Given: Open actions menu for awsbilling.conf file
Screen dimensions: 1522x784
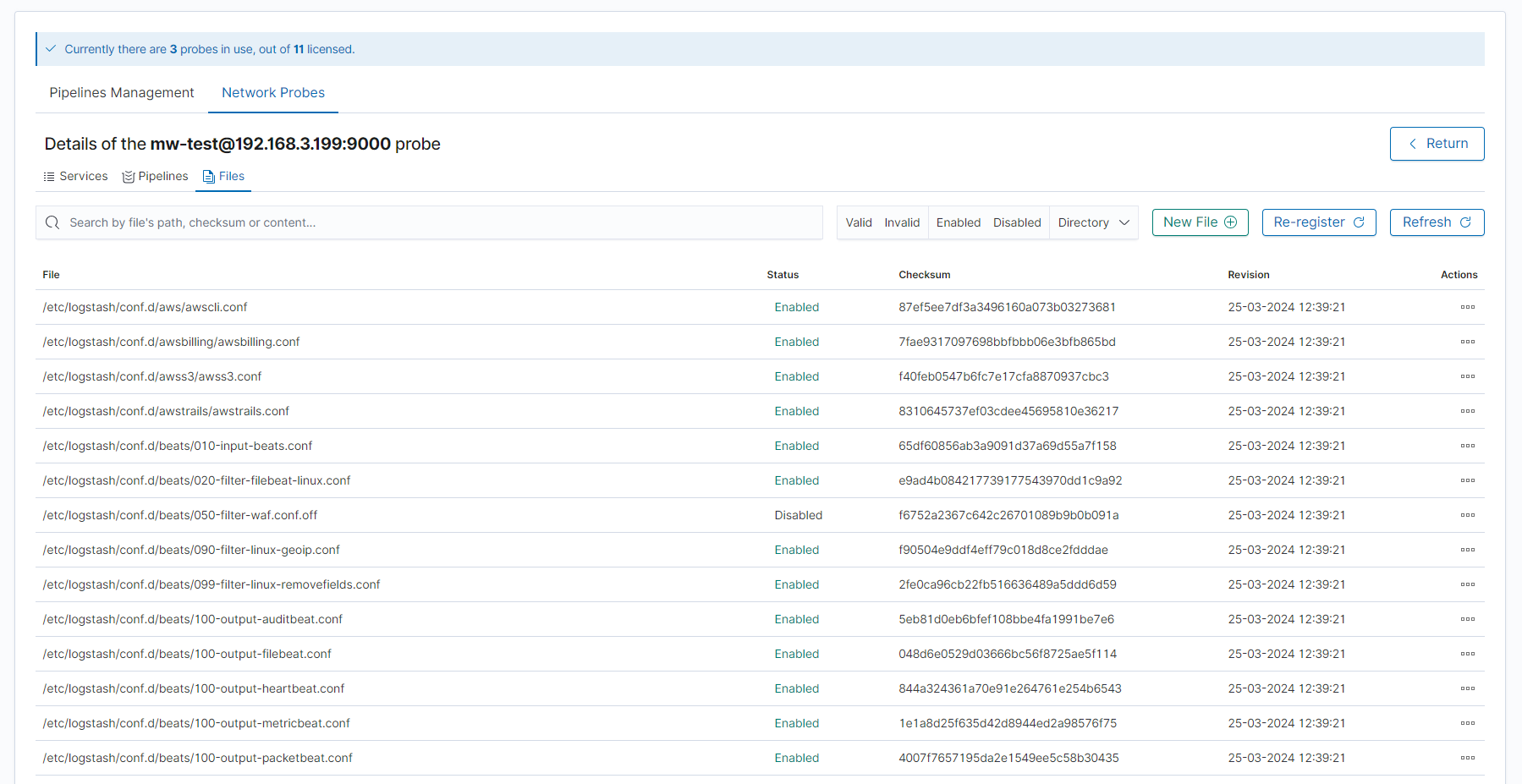Looking at the screenshot, I should (1467, 342).
